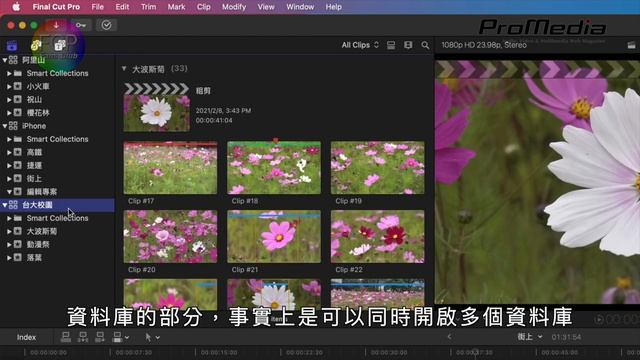This screenshot has height=360, width=640.
Task: Click the star event icon next to 動漫祭
Action: click(18, 244)
